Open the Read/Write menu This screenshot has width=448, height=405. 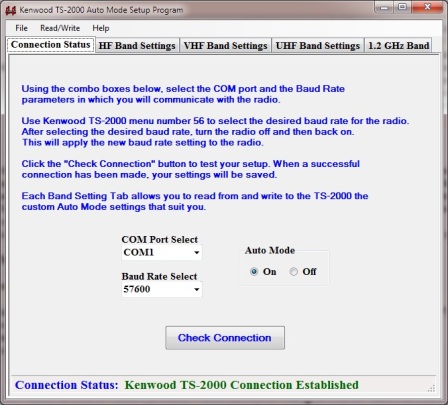60,28
